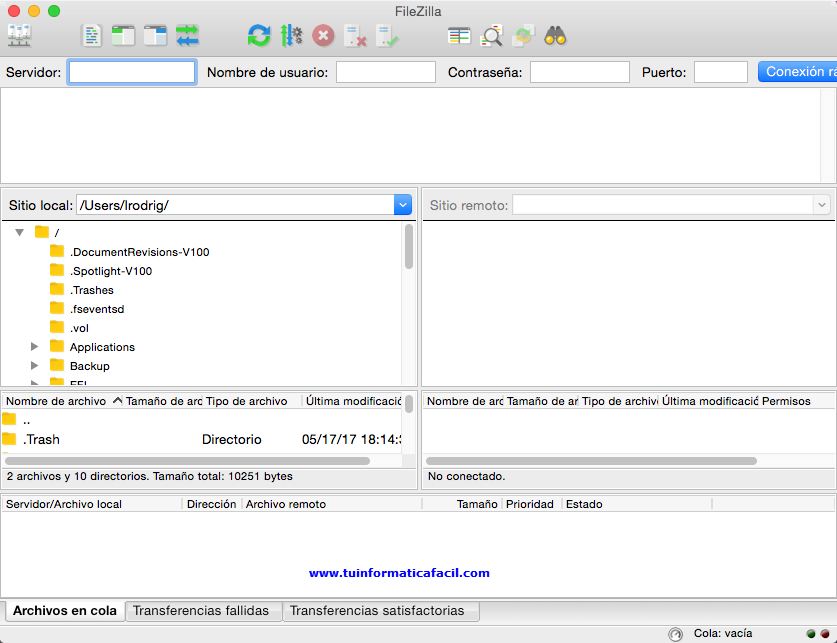This screenshot has width=837, height=643.
Task: Toggle local directory tree display
Action: pyautogui.click(x=123, y=36)
